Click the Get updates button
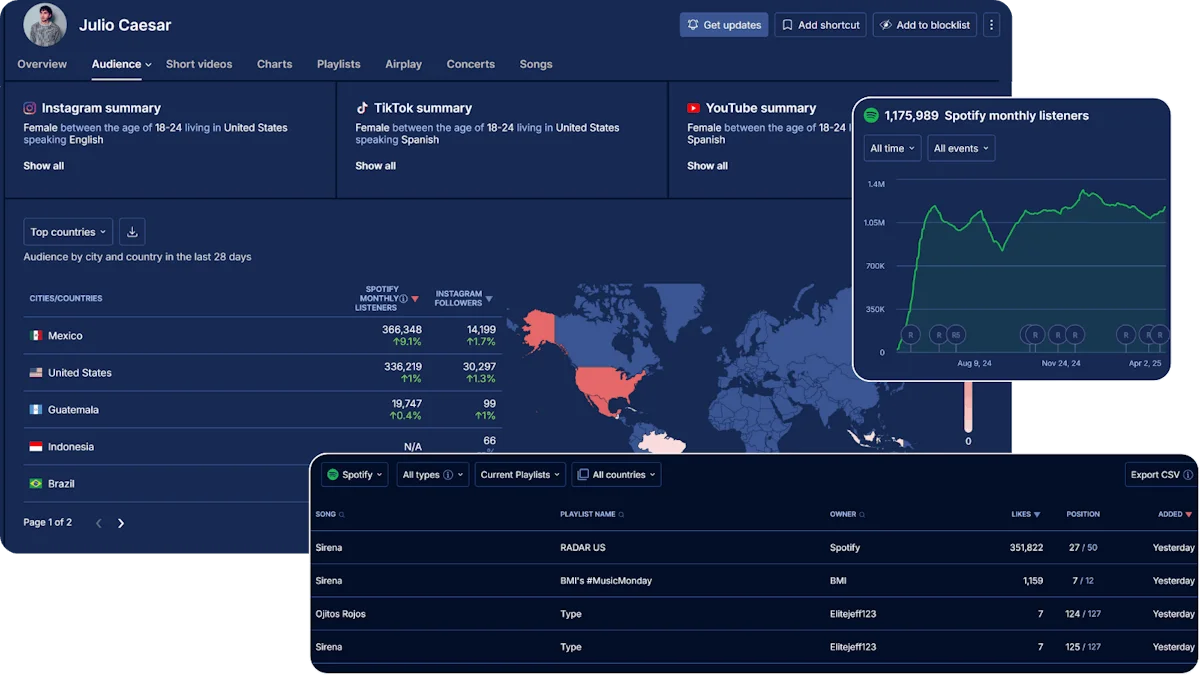 click(724, 25)
